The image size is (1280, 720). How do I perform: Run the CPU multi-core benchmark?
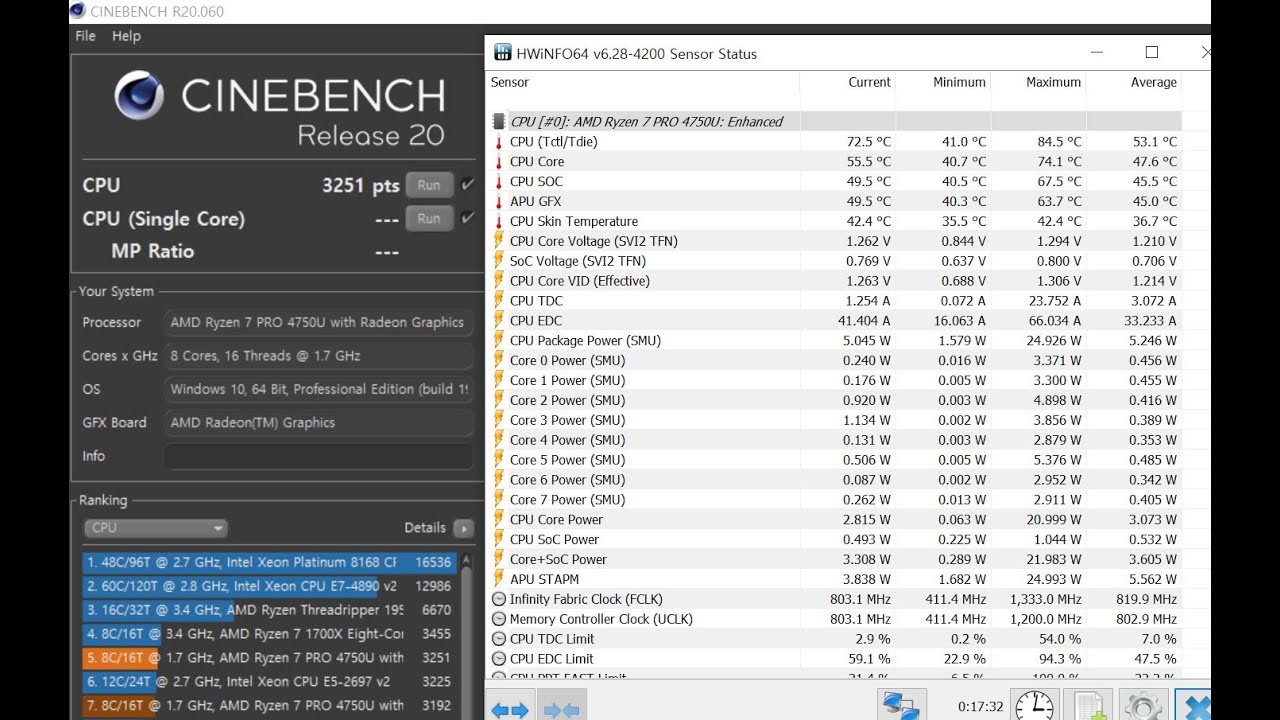point(429,185)
